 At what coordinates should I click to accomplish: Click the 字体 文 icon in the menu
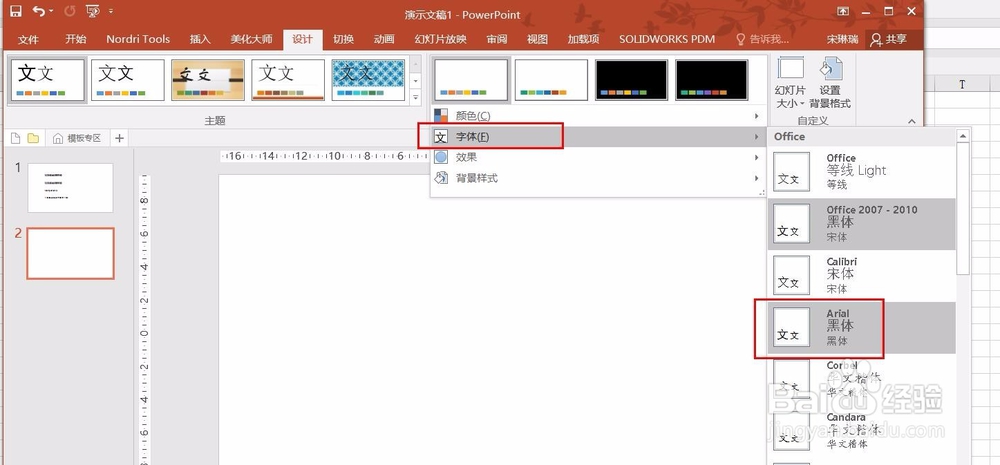coord(441,137)
